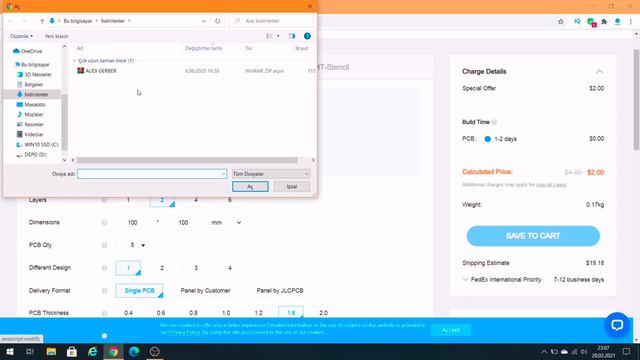The image size is (640, 360).
Task: Click Yeni klasör button
Action: point(56,36)
